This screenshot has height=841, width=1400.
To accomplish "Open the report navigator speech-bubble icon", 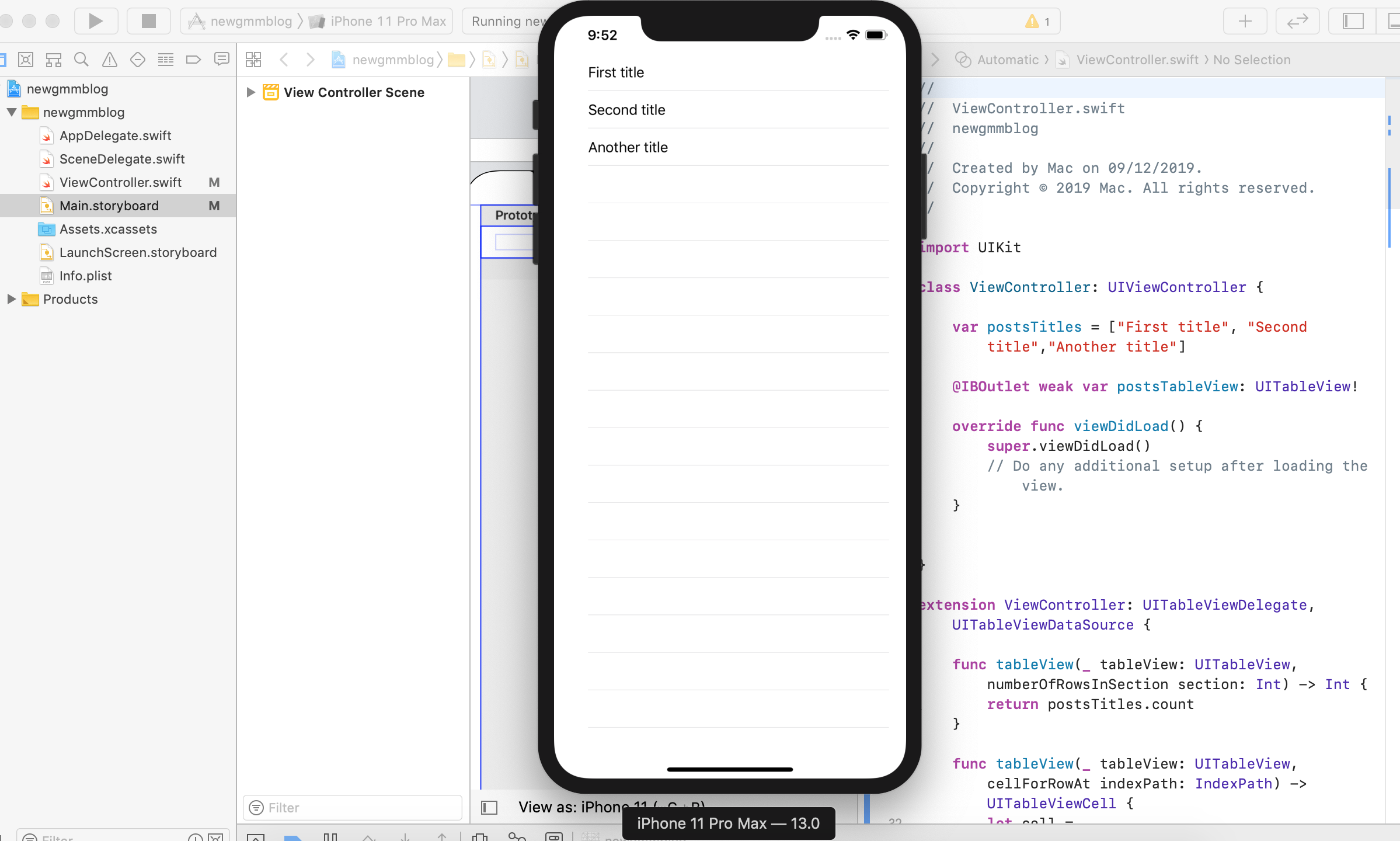I will pyautogui.click(x=222, y=60).
